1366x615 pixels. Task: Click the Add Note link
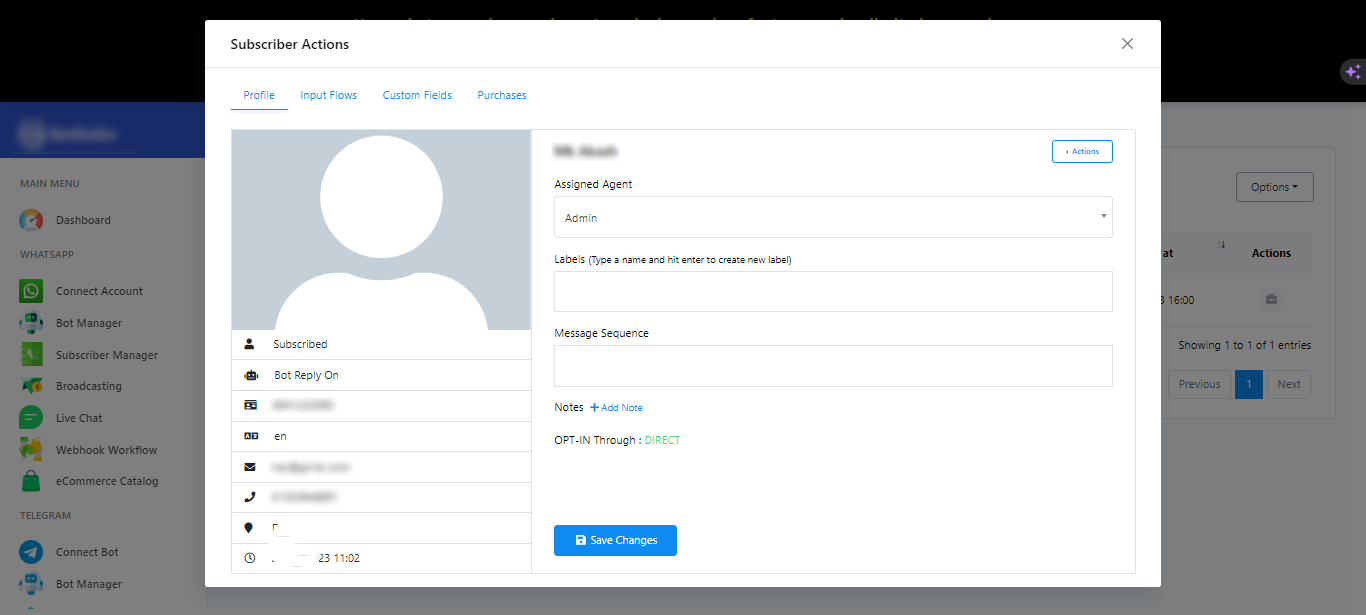(616, 408)
